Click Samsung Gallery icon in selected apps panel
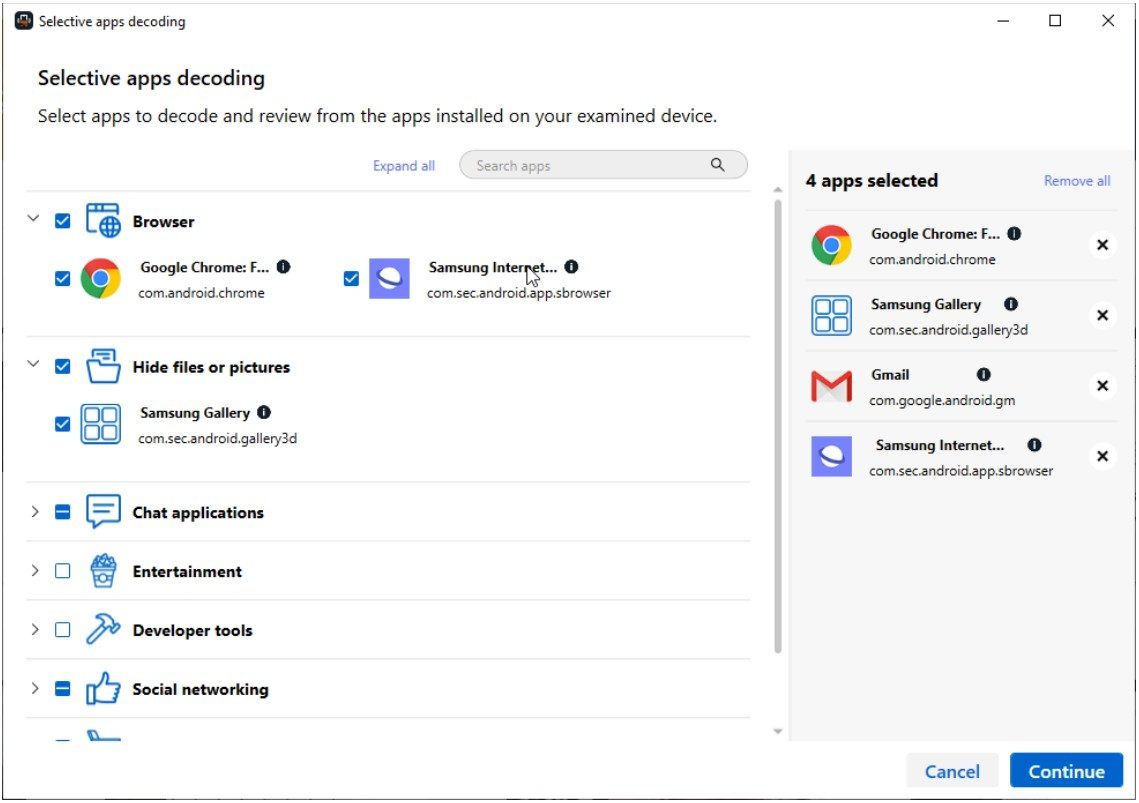This screenshot has width=1139, height=803. [832, 315]
